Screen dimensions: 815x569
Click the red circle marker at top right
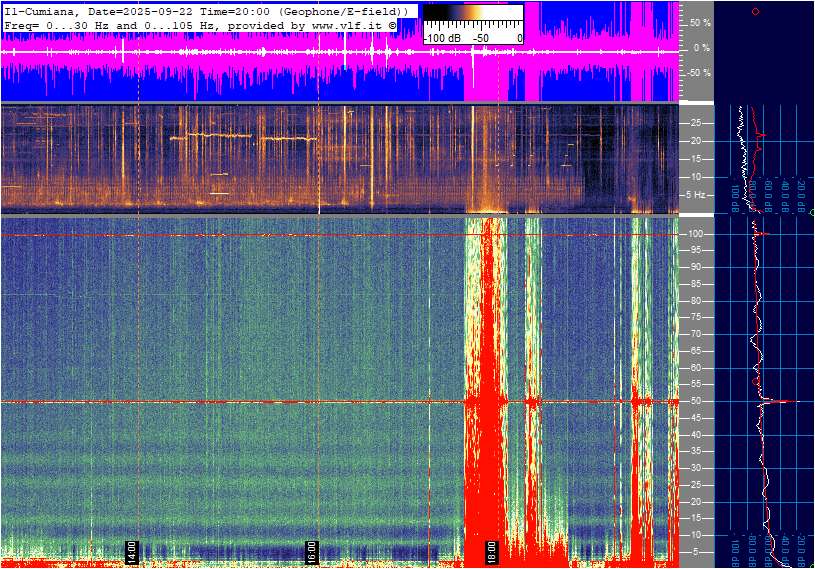[x=756, y=11]
